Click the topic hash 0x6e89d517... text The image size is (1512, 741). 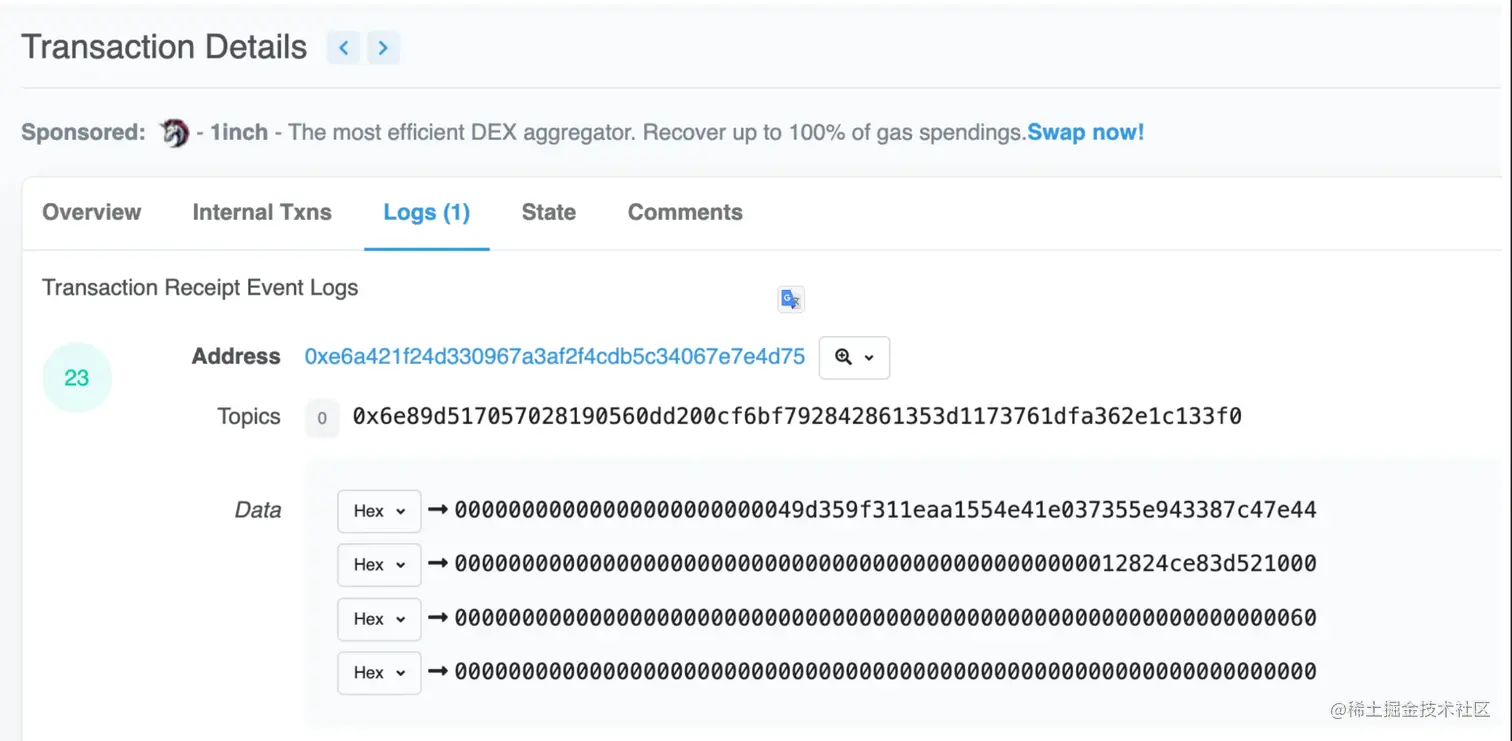[x=797, y=416]
